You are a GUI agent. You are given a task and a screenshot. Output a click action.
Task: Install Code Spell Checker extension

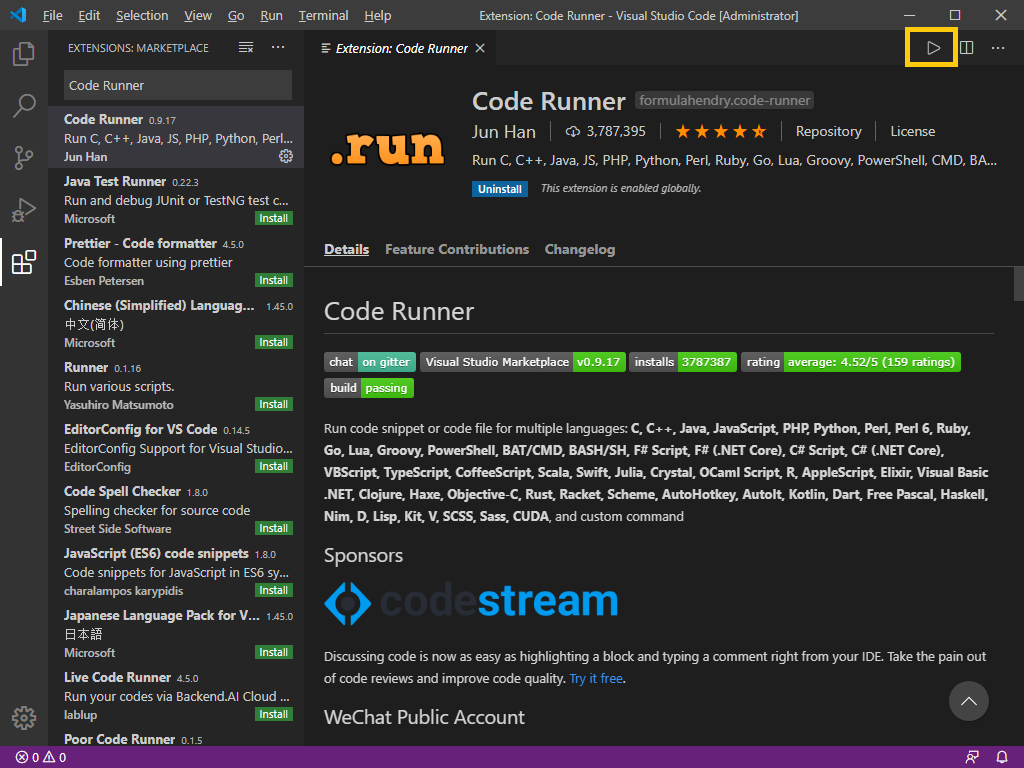click(274, 528)
